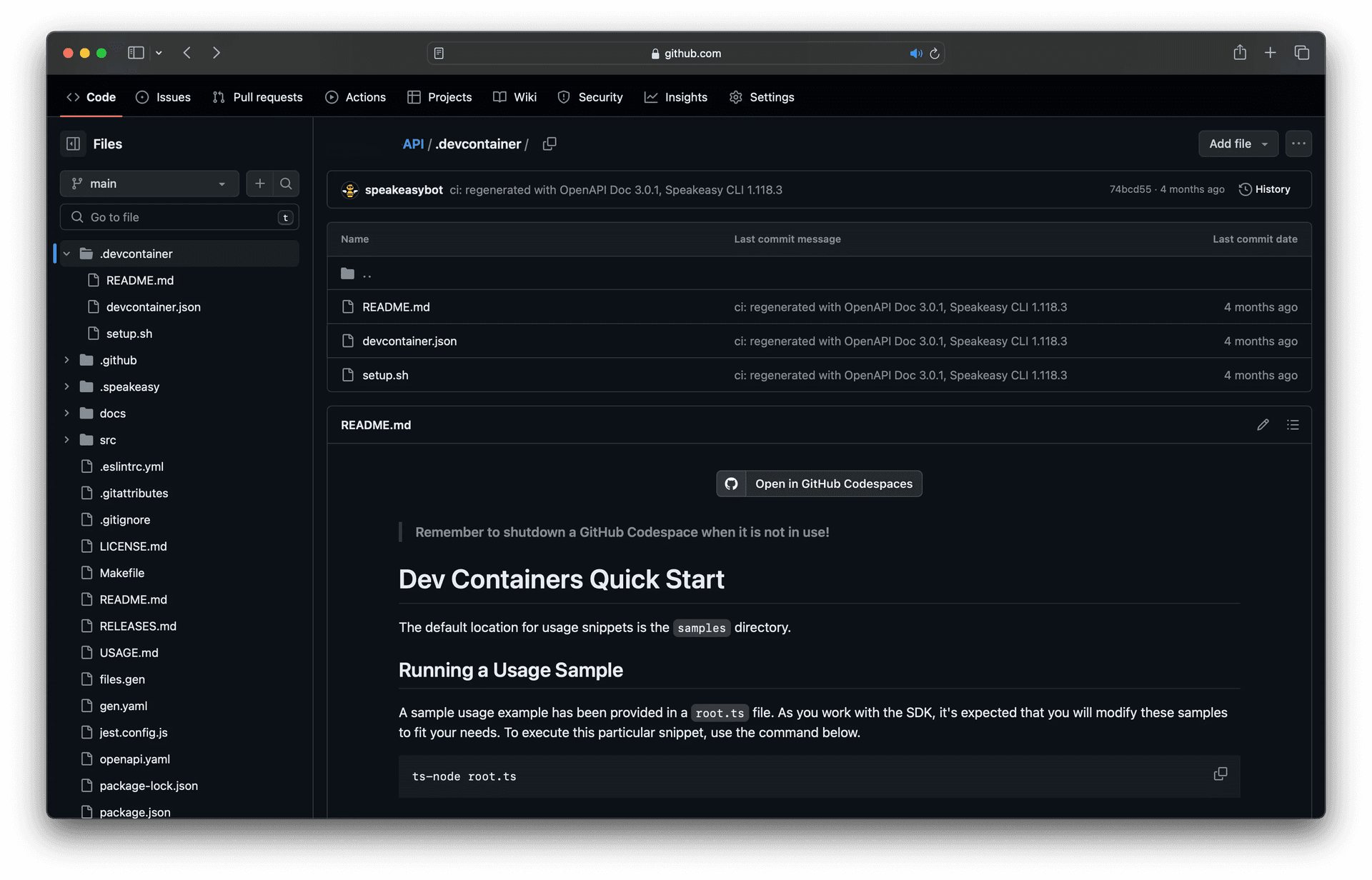This screenshot has height=880, width=1372.
Task: Collapse the file tree sidebar panel
Action: [72, 144]
